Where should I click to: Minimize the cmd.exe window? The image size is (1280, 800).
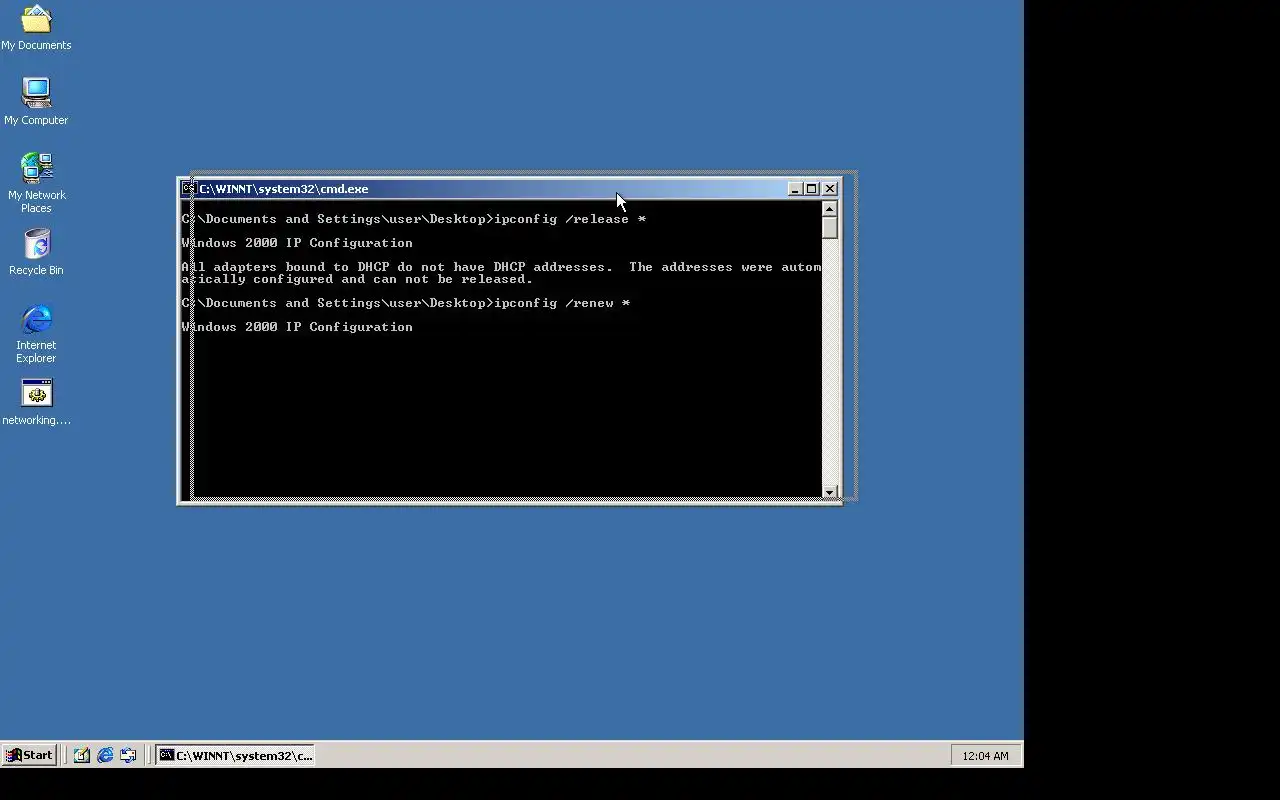(x=795, y=188)
